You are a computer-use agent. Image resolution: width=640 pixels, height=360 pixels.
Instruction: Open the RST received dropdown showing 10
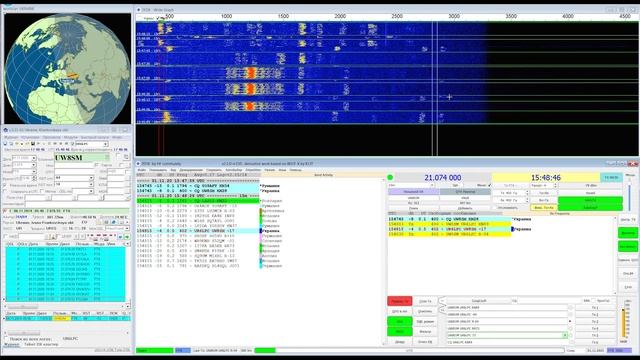coord(91,184)
